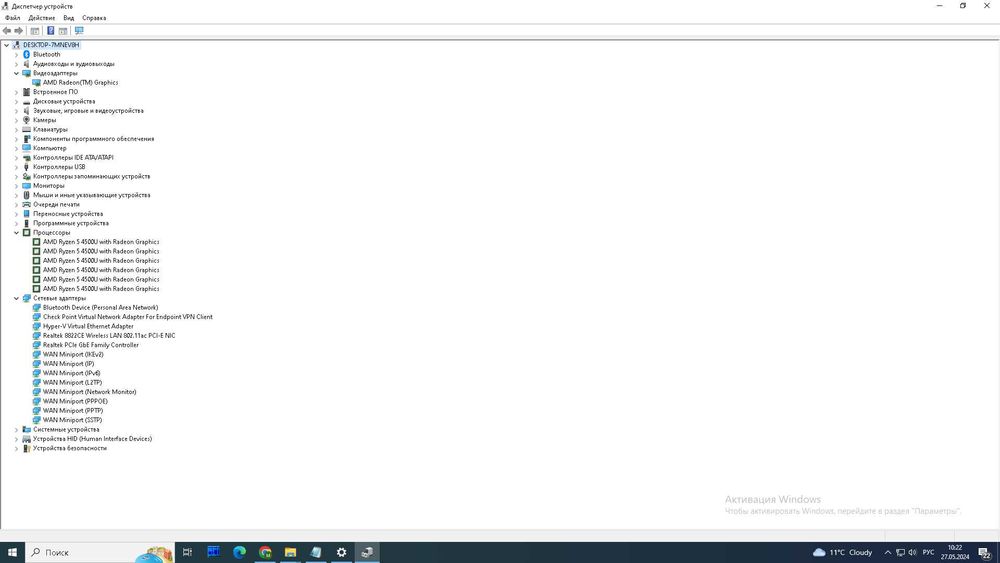This screenshot has height=563, width=1000.
Task: Click the 11°C Cloudy weather widget
Action: (842, 552)
